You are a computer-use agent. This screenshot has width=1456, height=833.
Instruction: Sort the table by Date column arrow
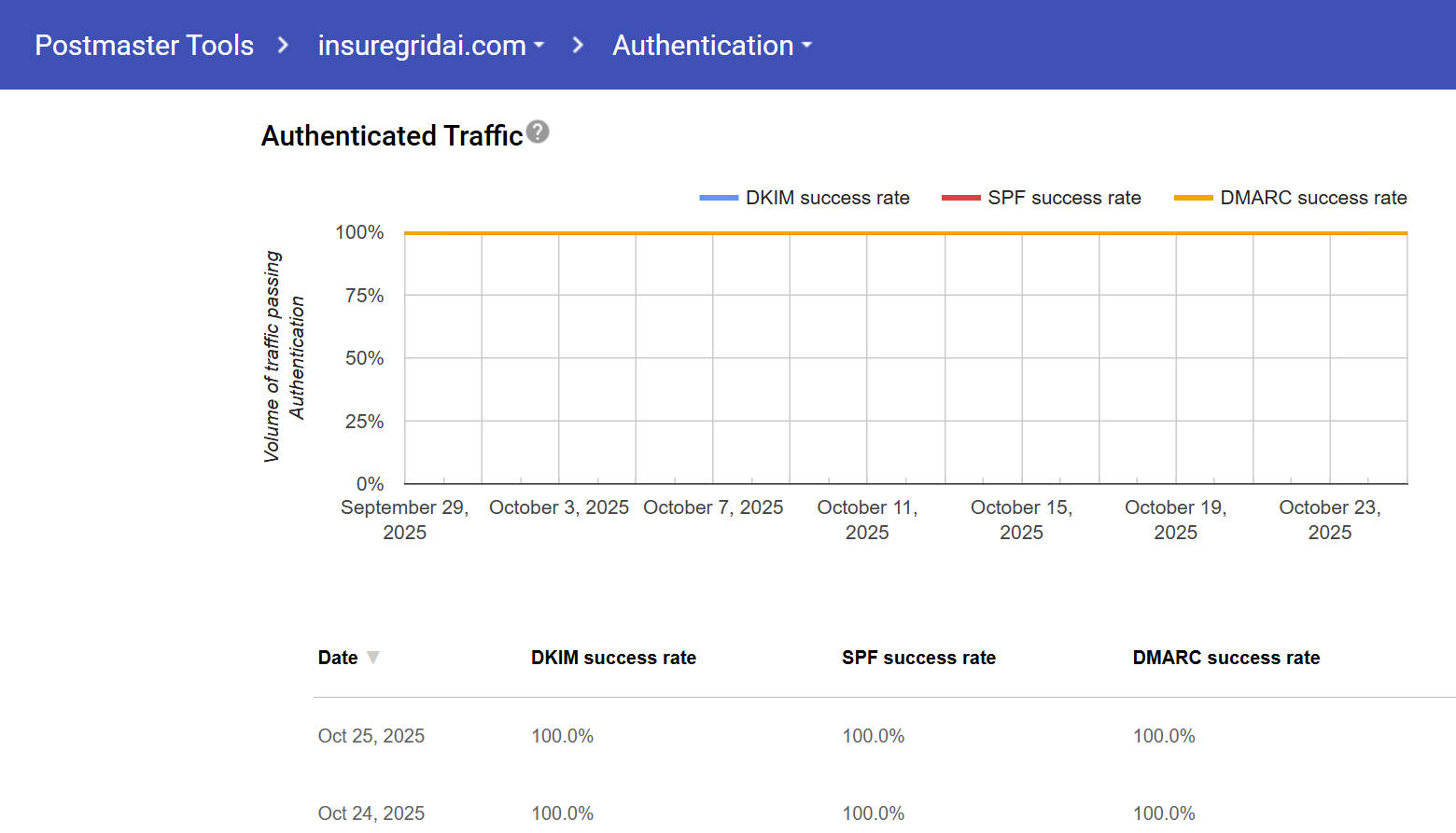[373, 658]
